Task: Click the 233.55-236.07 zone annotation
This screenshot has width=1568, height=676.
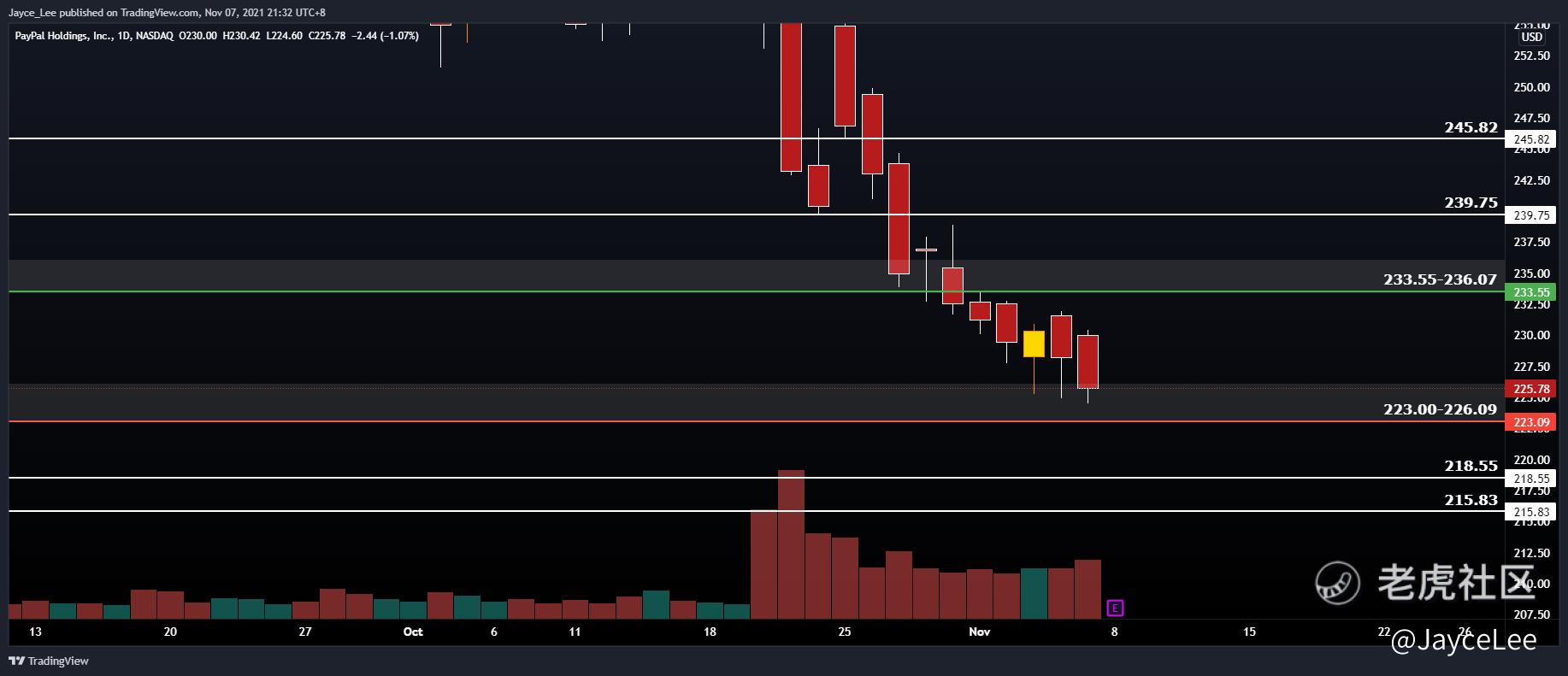Action: 1440,279
